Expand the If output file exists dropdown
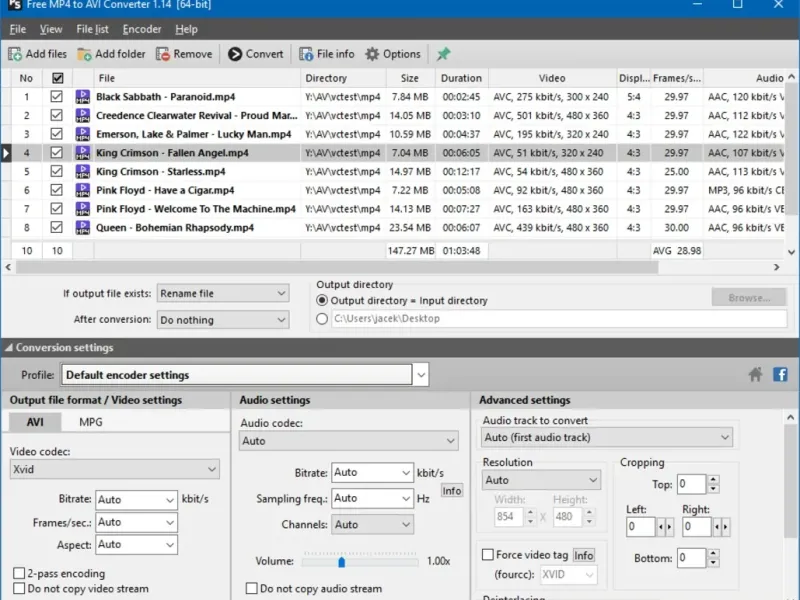This screenshot has width=800, height=600. point(223,293)
